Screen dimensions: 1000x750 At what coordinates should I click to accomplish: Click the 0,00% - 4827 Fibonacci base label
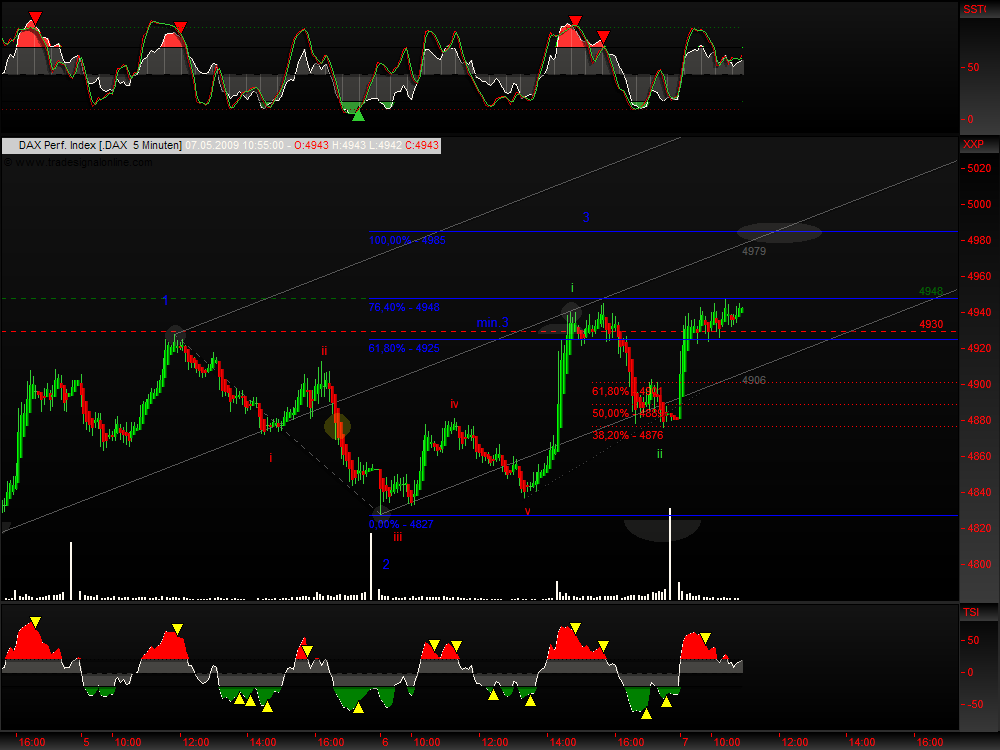(401, 524)
